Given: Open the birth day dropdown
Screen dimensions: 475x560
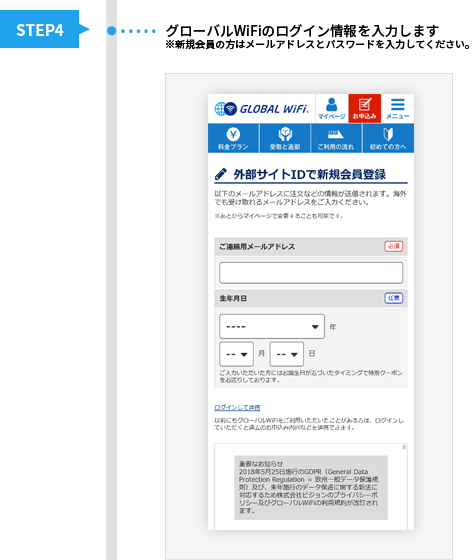Looking at the screenshot, I should [287, 354].
